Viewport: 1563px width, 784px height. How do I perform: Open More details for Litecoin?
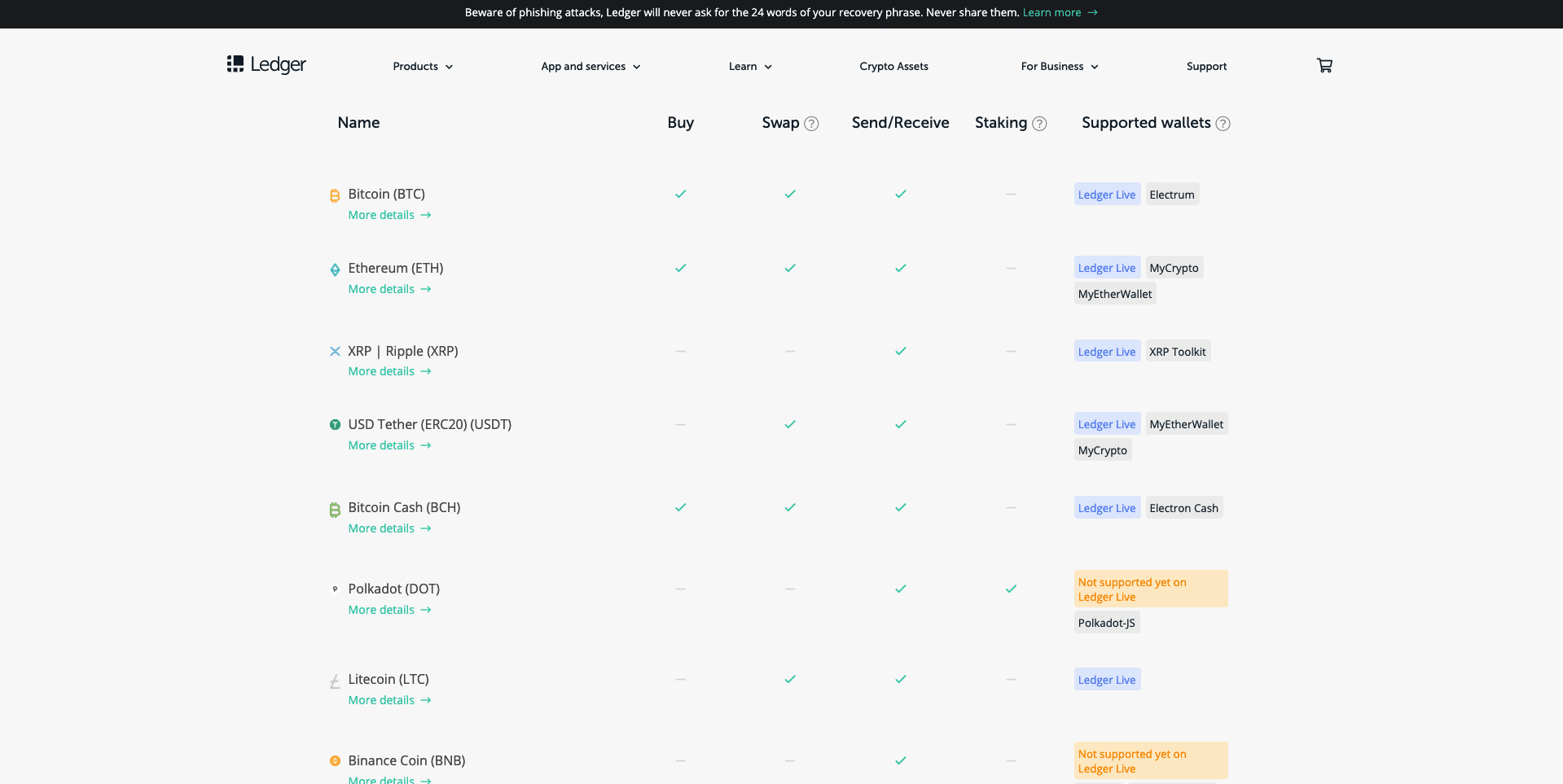click(x=389, y=700)
